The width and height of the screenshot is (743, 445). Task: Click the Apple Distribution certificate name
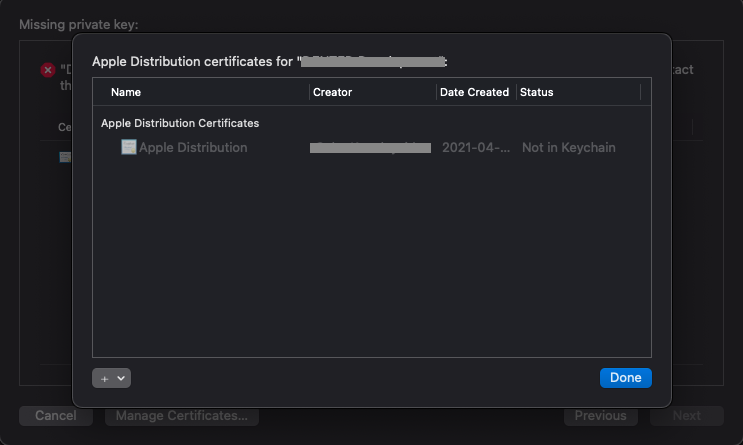pos(193,147)
